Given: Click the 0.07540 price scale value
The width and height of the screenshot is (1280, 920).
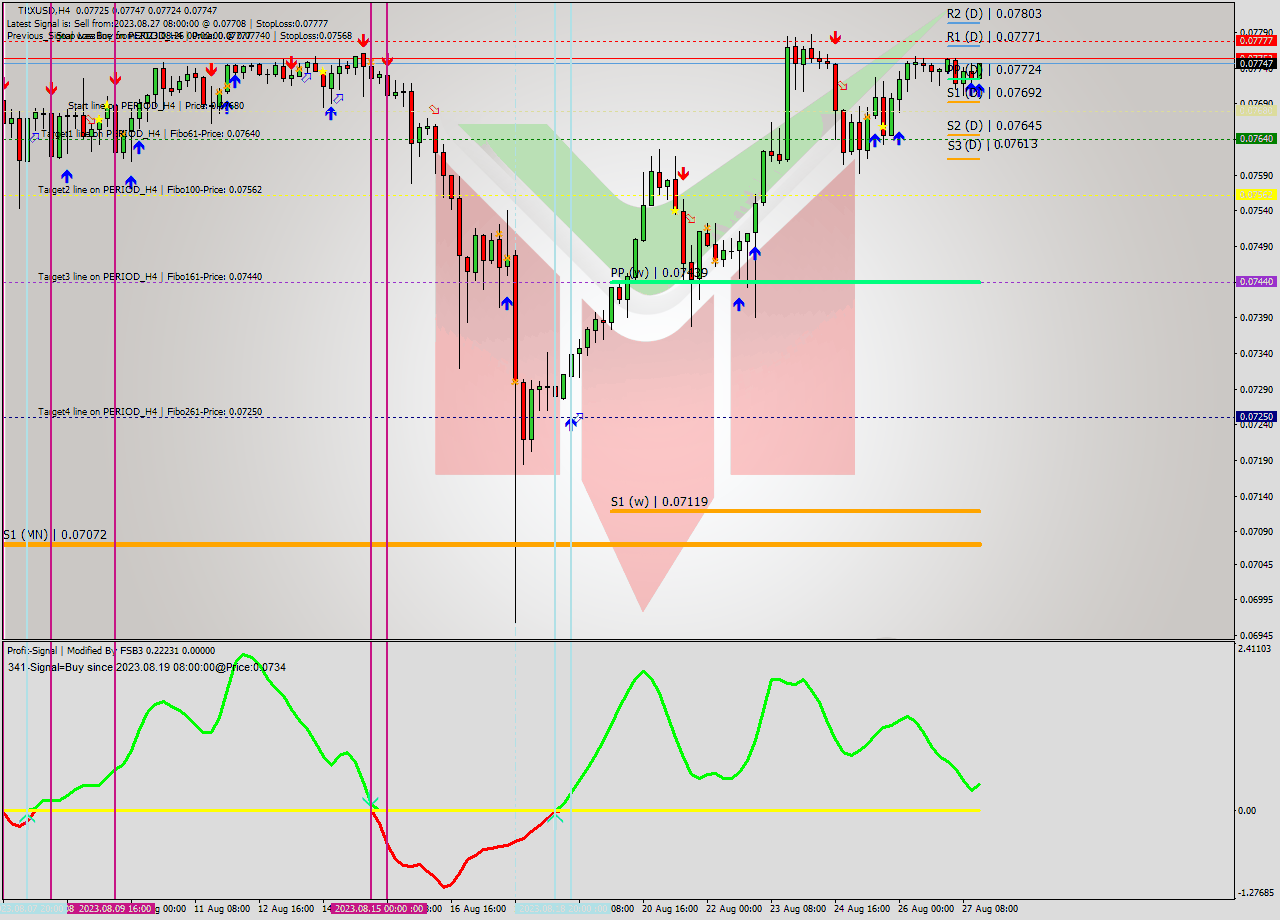Looking at the screenshot, I should pyautogui.click(x=1257, y=210).
